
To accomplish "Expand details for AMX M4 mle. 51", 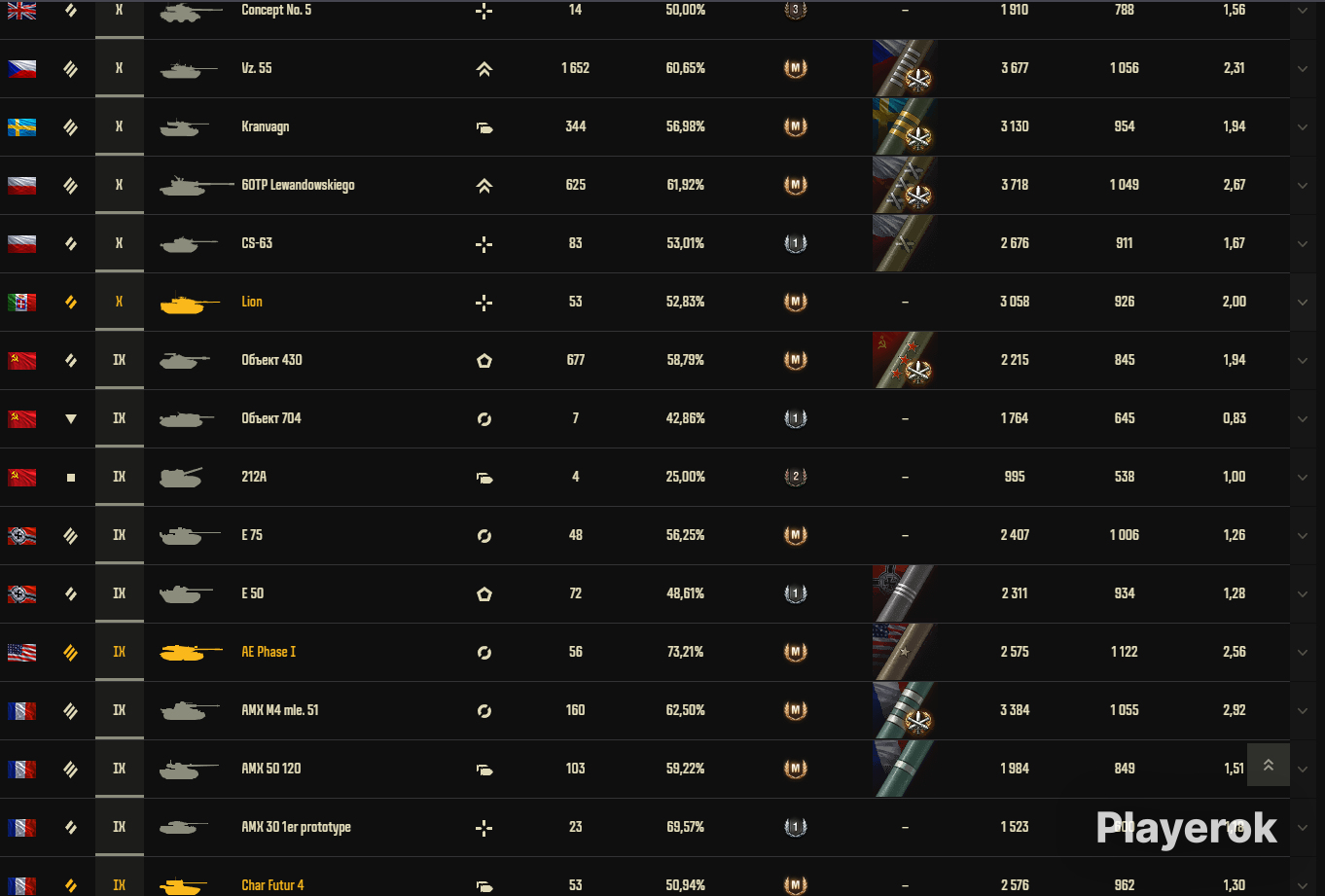I will tap(1303, 711).
